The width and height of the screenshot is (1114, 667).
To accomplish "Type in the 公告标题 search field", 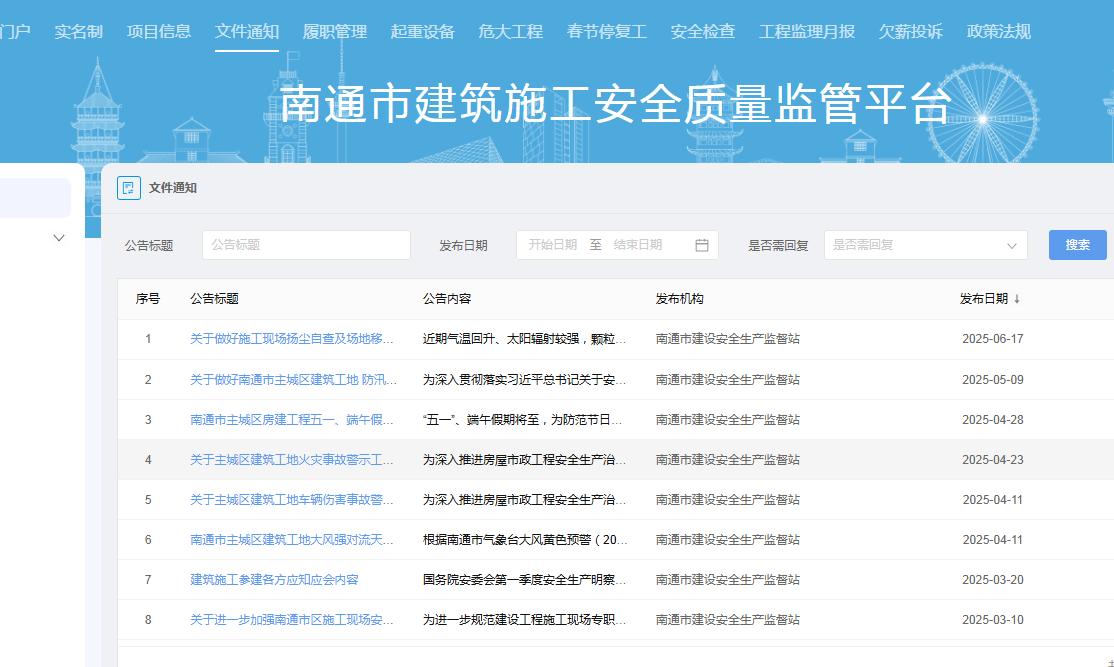I will pos(306,245).
